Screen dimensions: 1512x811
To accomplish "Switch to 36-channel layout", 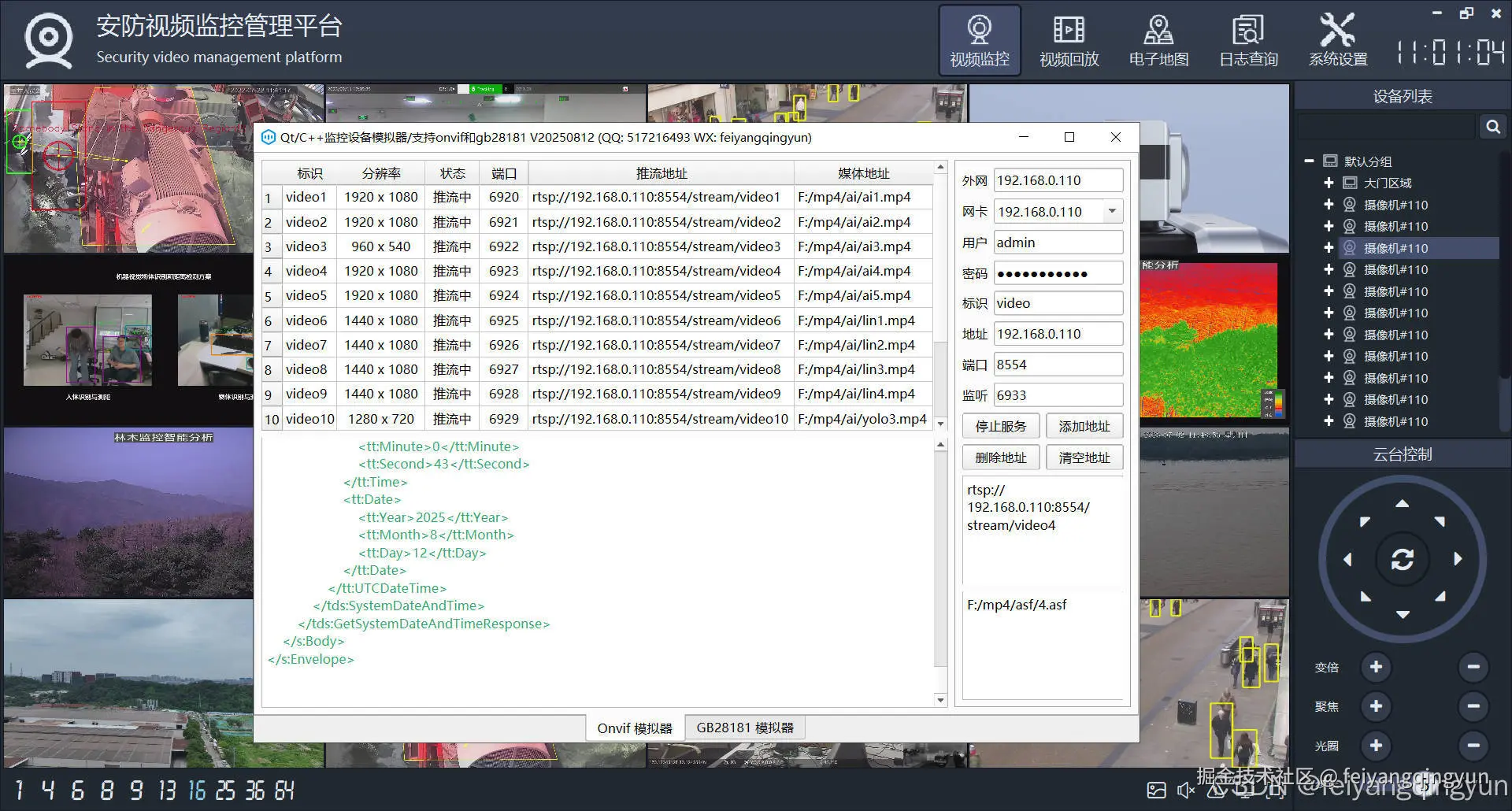I will coord(255,790).
